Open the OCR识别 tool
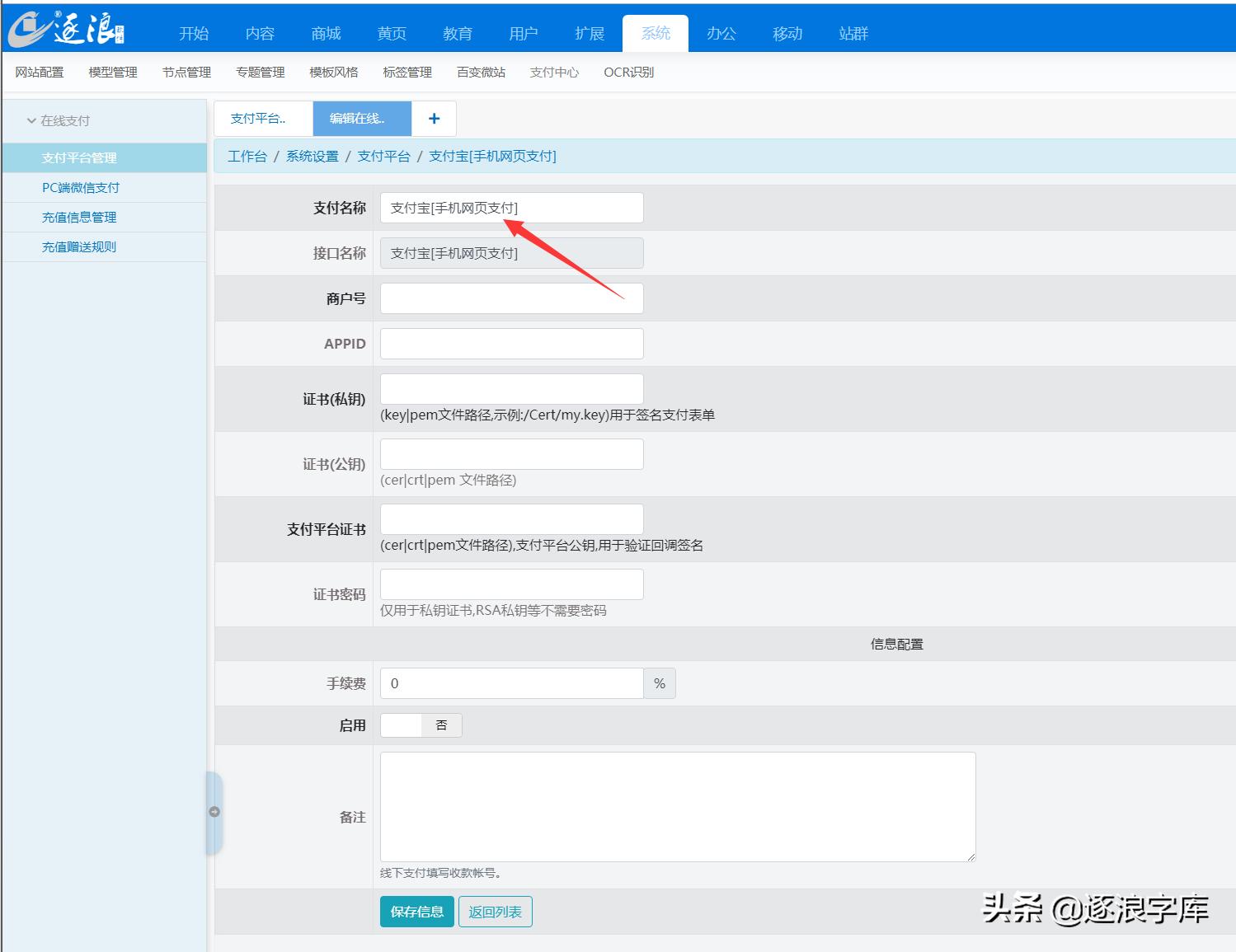This screenshot has width=1236, height=952. pyautogui.click(x=627, y=73)
